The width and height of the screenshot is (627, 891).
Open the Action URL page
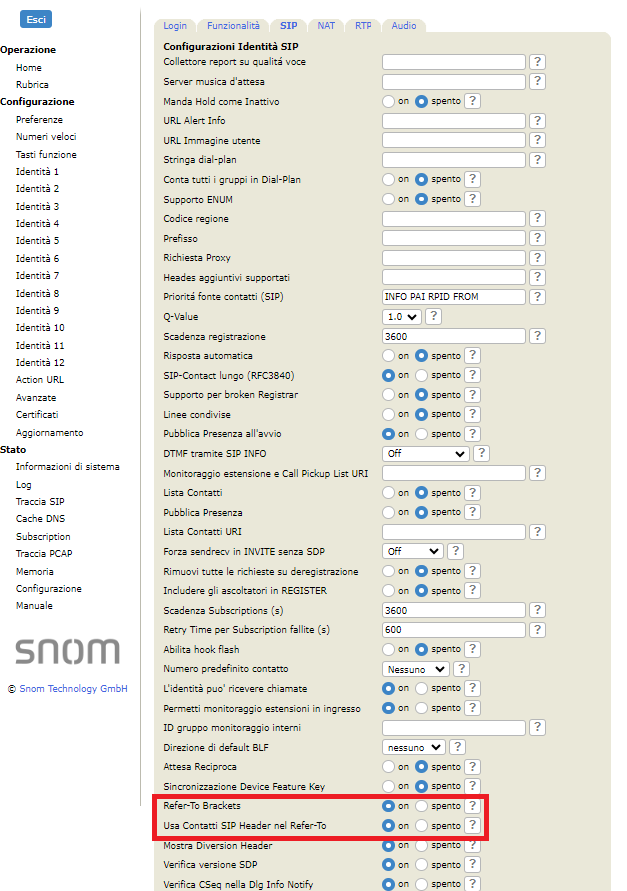click(40, 380)
